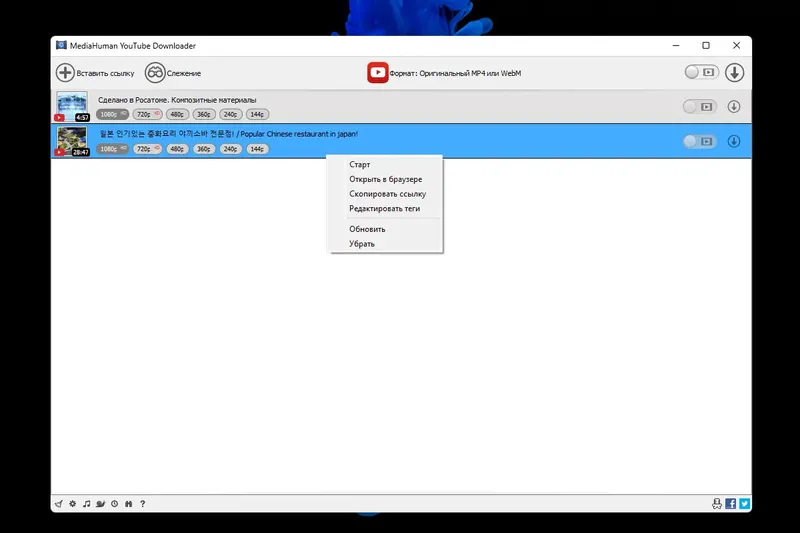Click the red YouTube format icon
The image size is (800, 533).
tap(378, 73)
